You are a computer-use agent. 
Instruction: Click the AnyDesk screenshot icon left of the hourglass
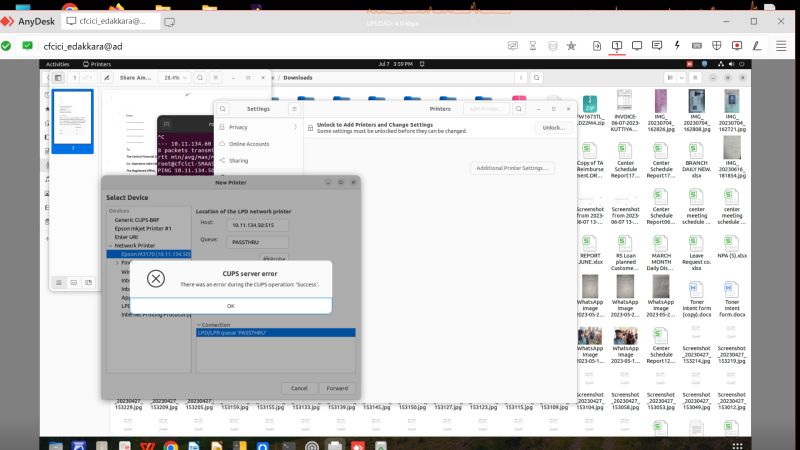click(x=513, y=46)
